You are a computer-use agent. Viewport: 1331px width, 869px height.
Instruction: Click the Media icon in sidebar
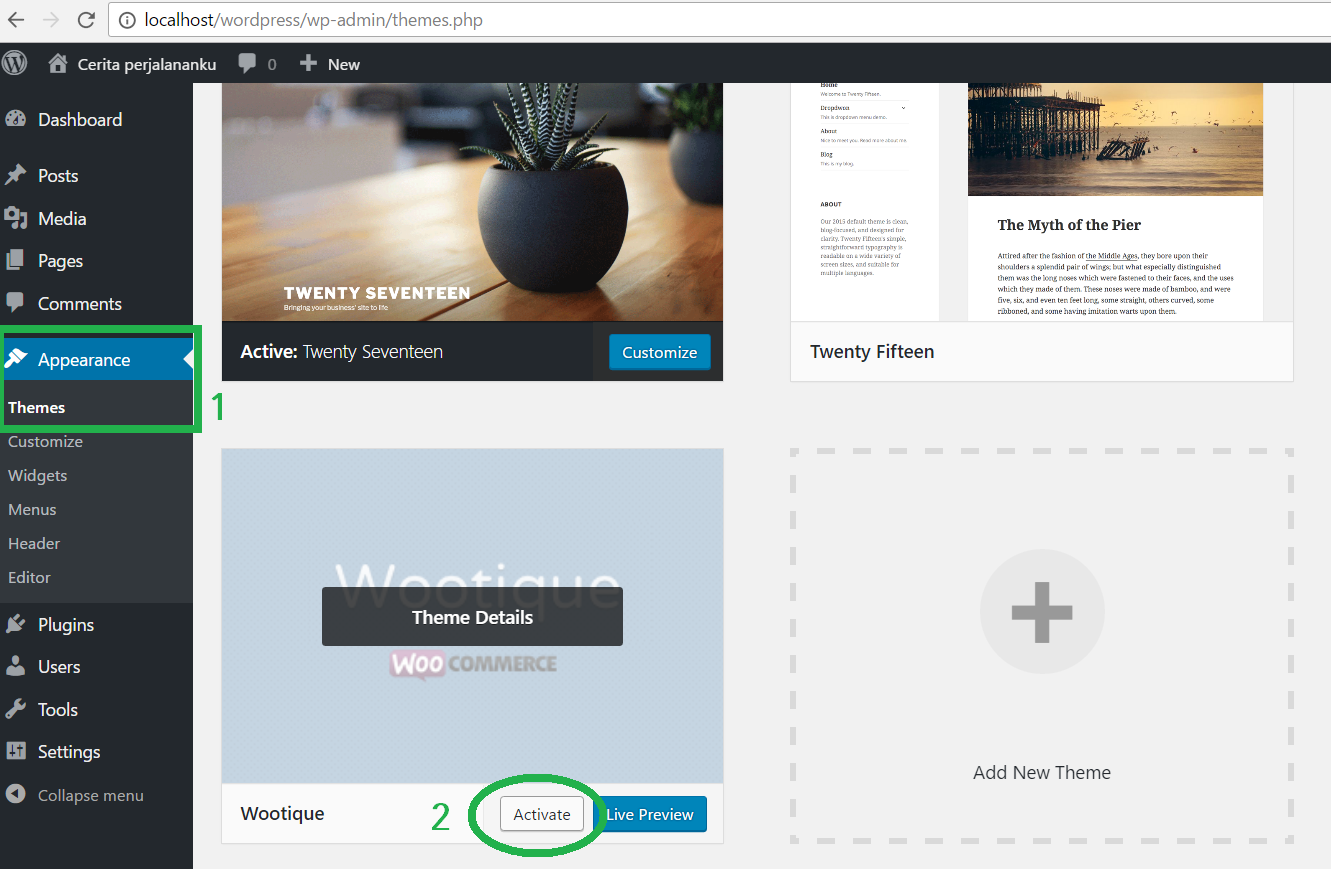(x=15, y=218)
